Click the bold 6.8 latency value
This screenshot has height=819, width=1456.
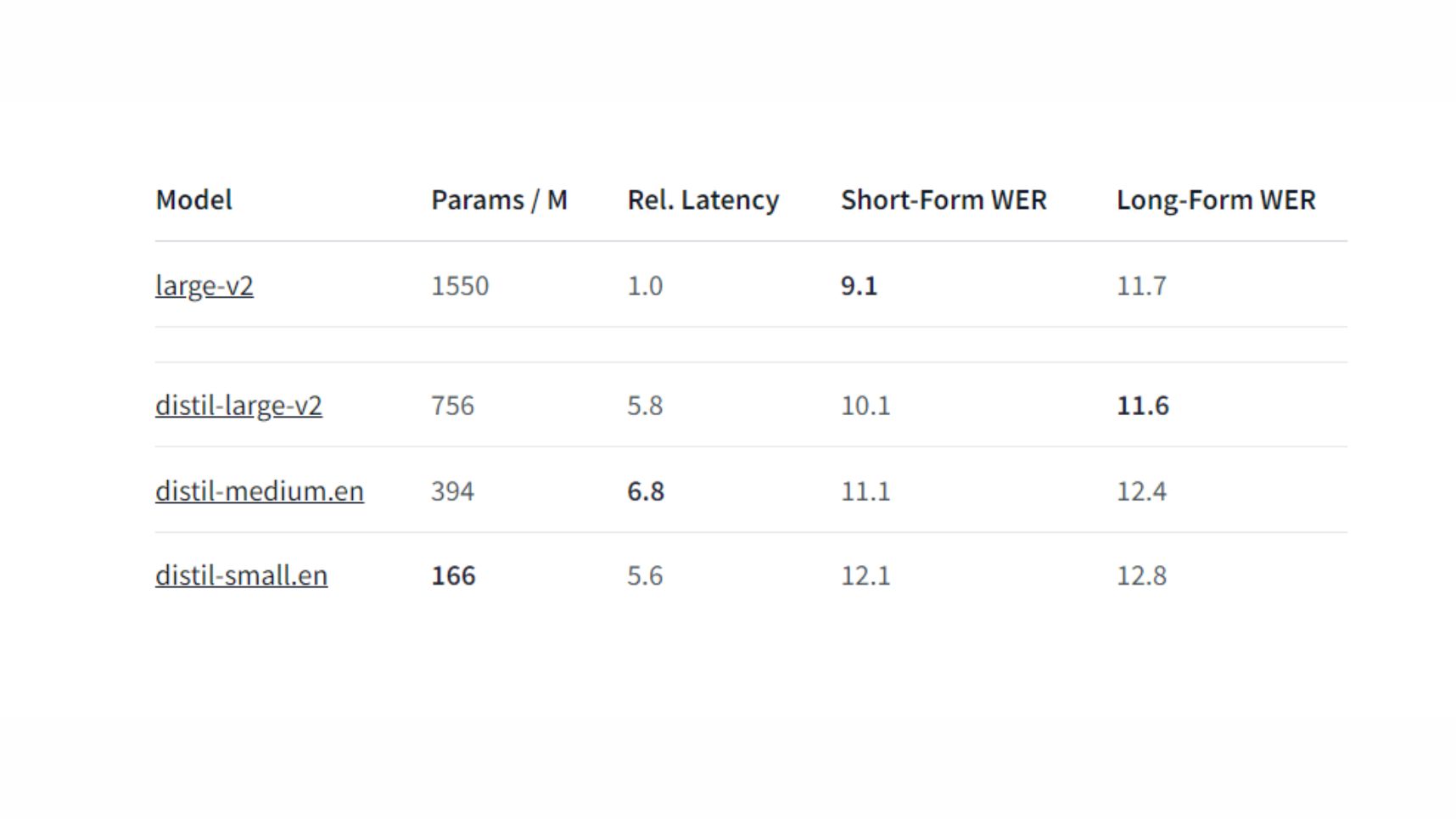(x=645, y=491)
